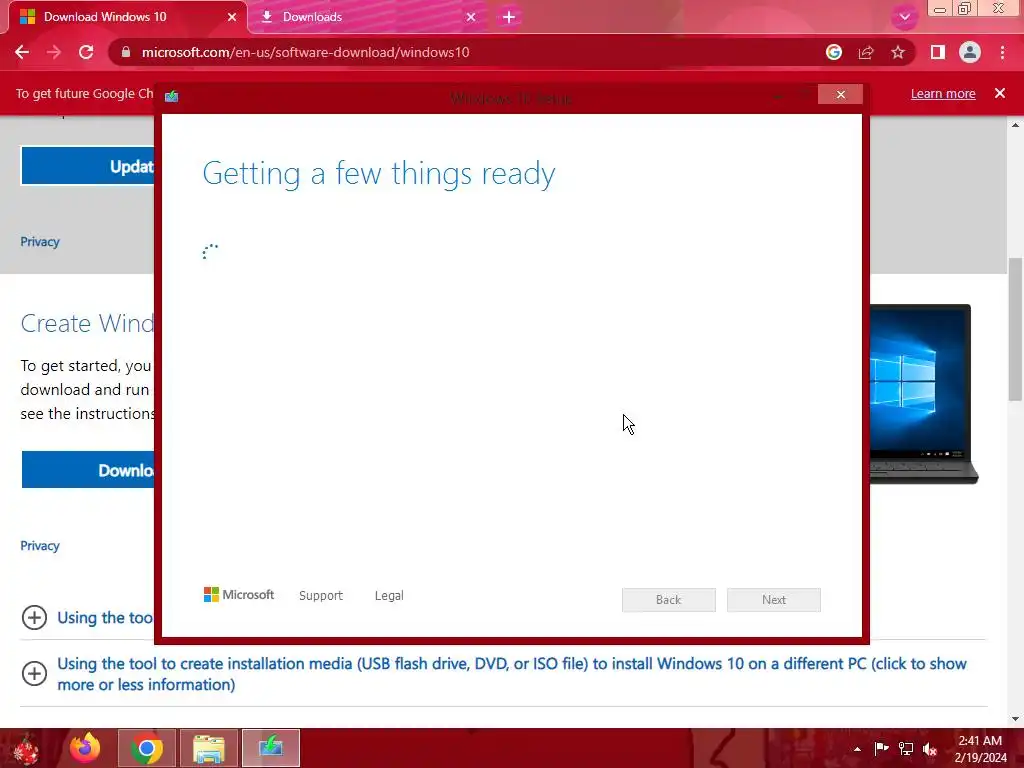Viewport: 1024px width, 768px height.
Task: Click the Microsoft logo in setup dialog
Action: 239,595
